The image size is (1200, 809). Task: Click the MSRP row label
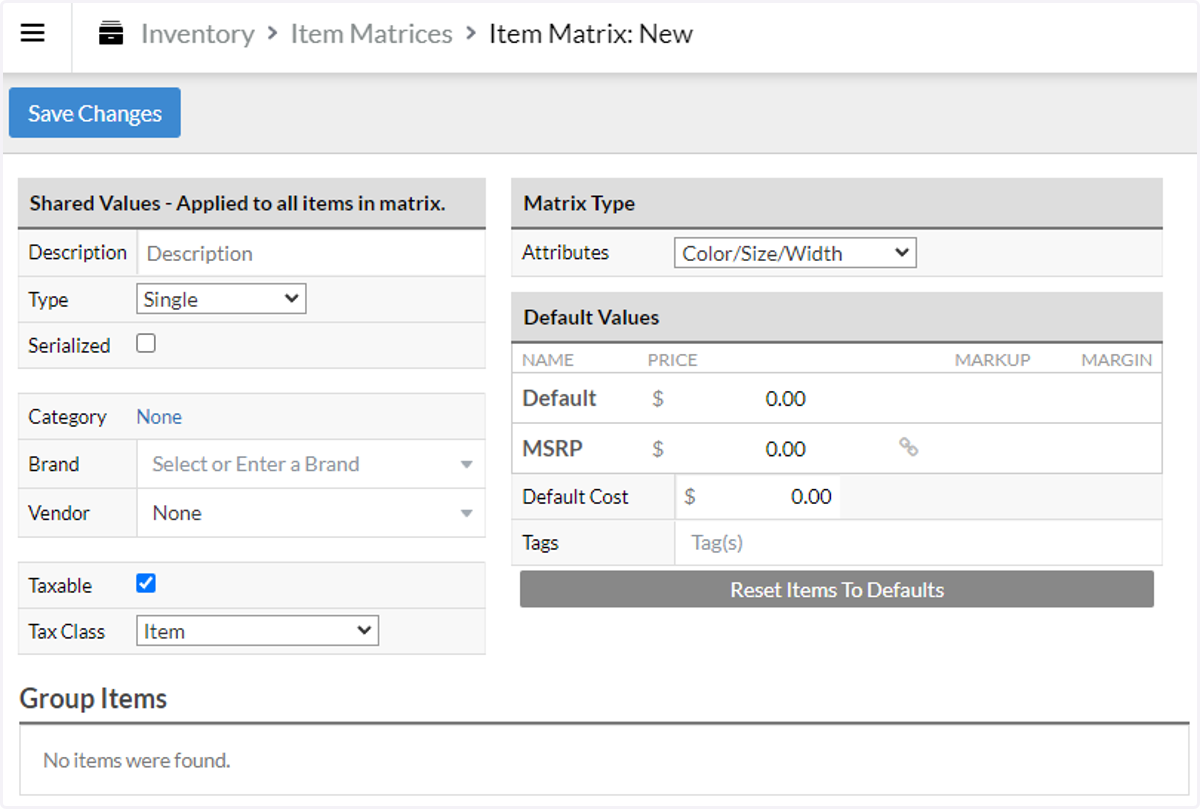tap(553, 449)
